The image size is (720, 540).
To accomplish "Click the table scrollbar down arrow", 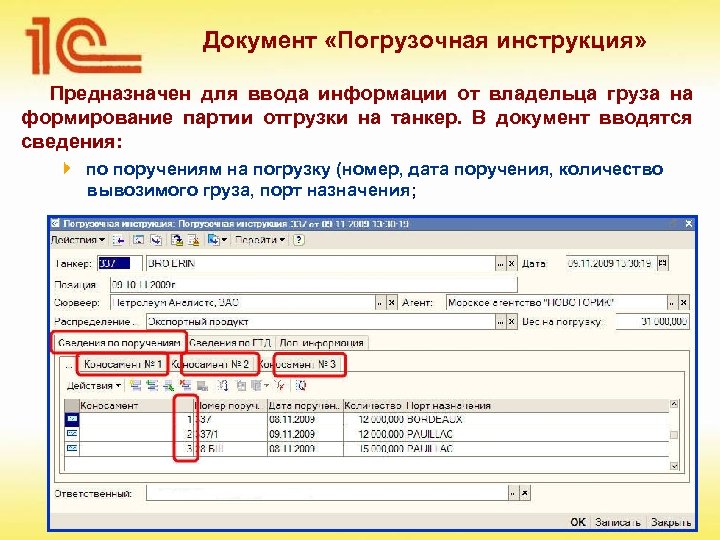I will tap(674, 466).
